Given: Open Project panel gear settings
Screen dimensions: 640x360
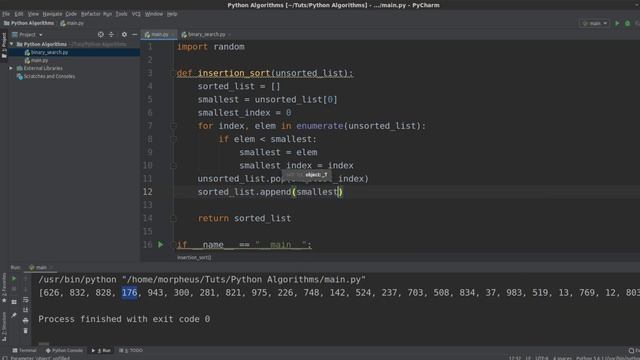Looking at the screenshot, I should 124,35.
